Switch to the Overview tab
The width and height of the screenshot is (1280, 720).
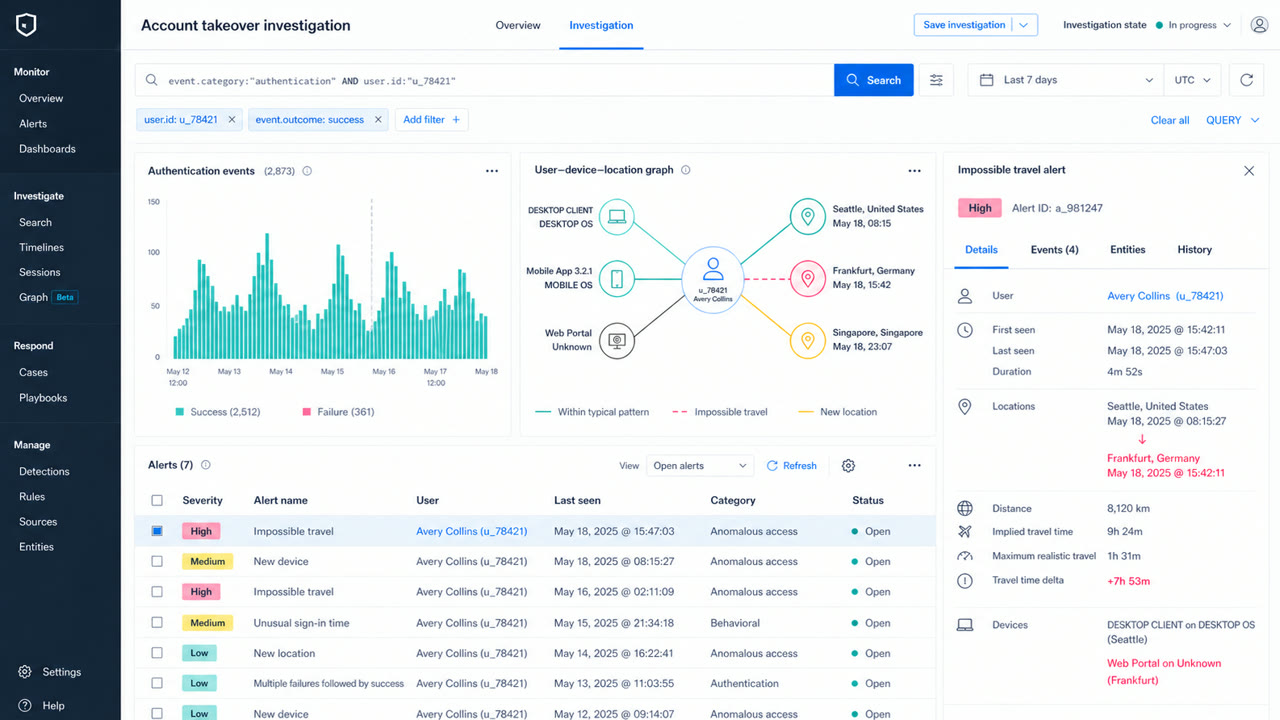518,25
